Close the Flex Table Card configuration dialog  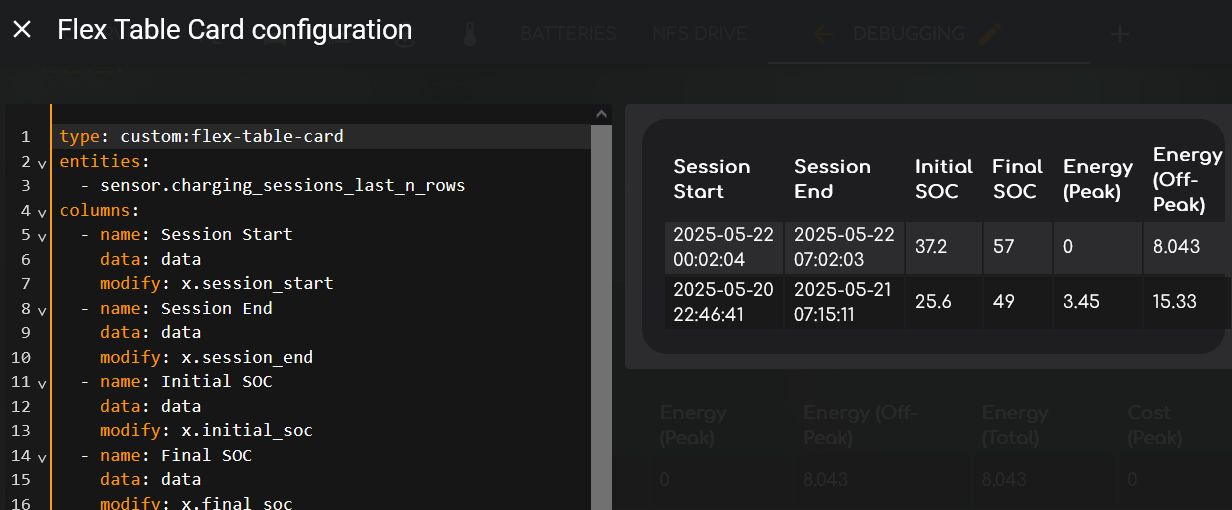coord(22,30)
